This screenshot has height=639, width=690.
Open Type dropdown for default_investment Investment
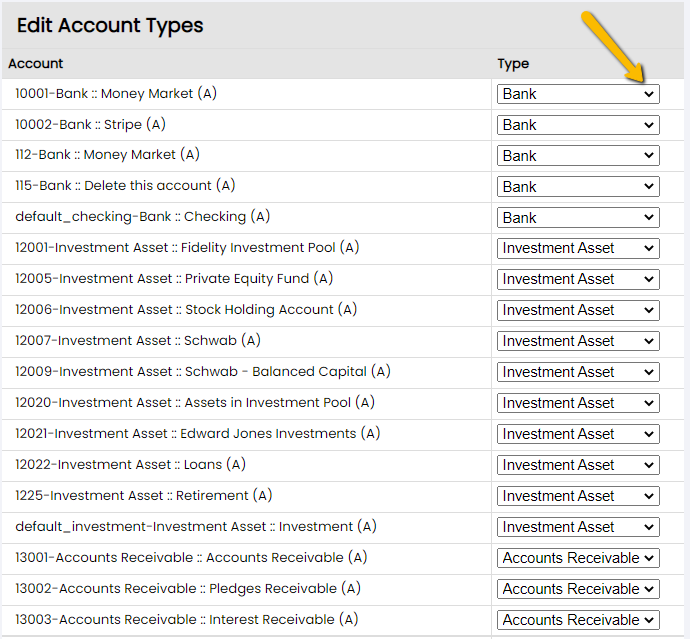click(578, 527)
